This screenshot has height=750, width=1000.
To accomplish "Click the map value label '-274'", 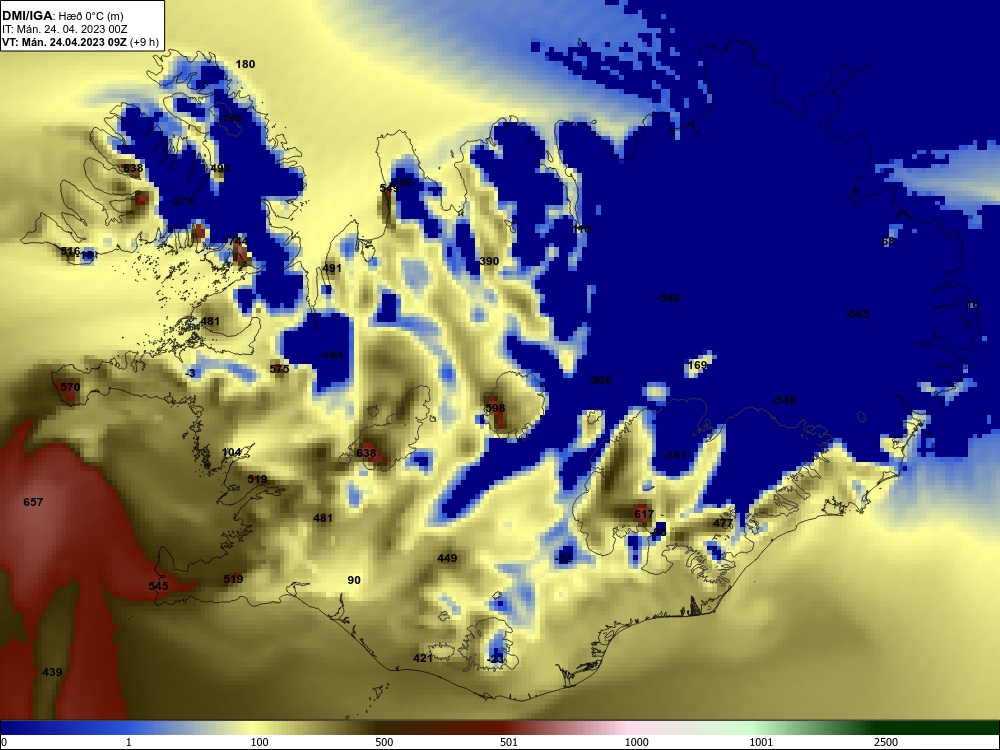I will (182, 202).
